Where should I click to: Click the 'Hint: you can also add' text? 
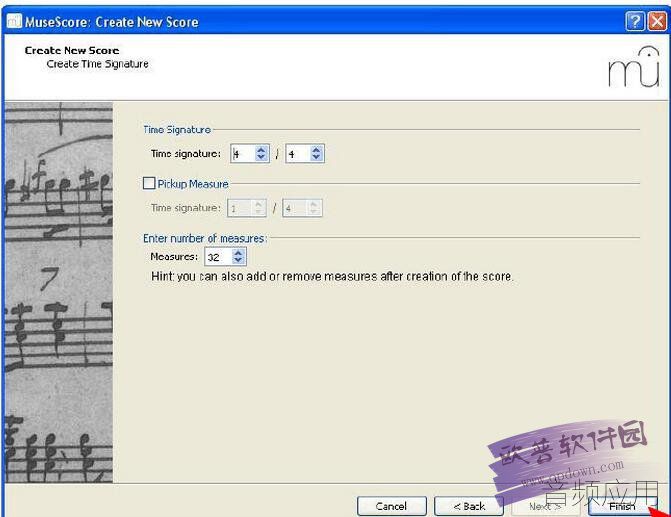(332, 276)
